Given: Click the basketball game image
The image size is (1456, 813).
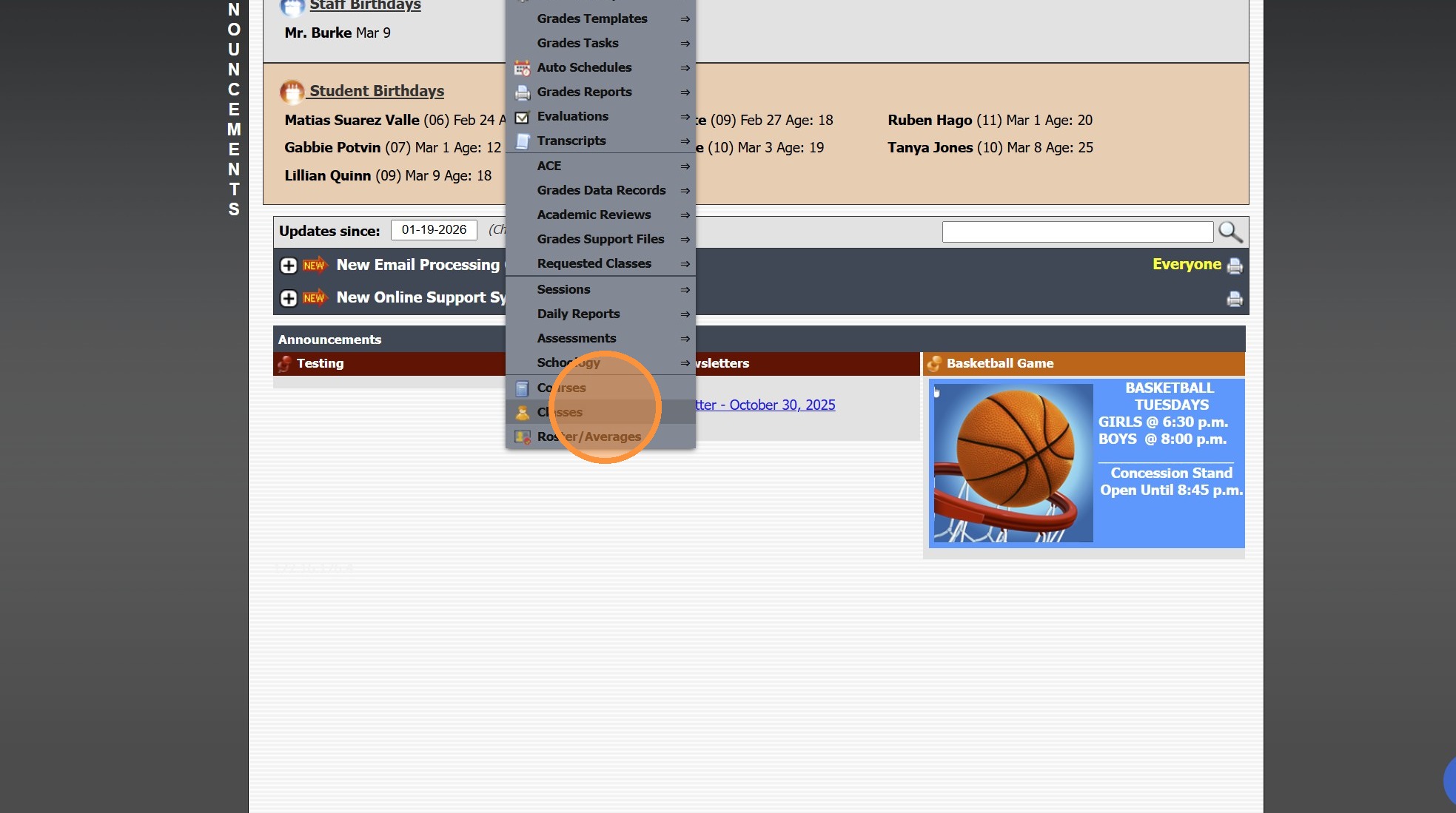Looking at the screenshot, I should [1013, 463].
